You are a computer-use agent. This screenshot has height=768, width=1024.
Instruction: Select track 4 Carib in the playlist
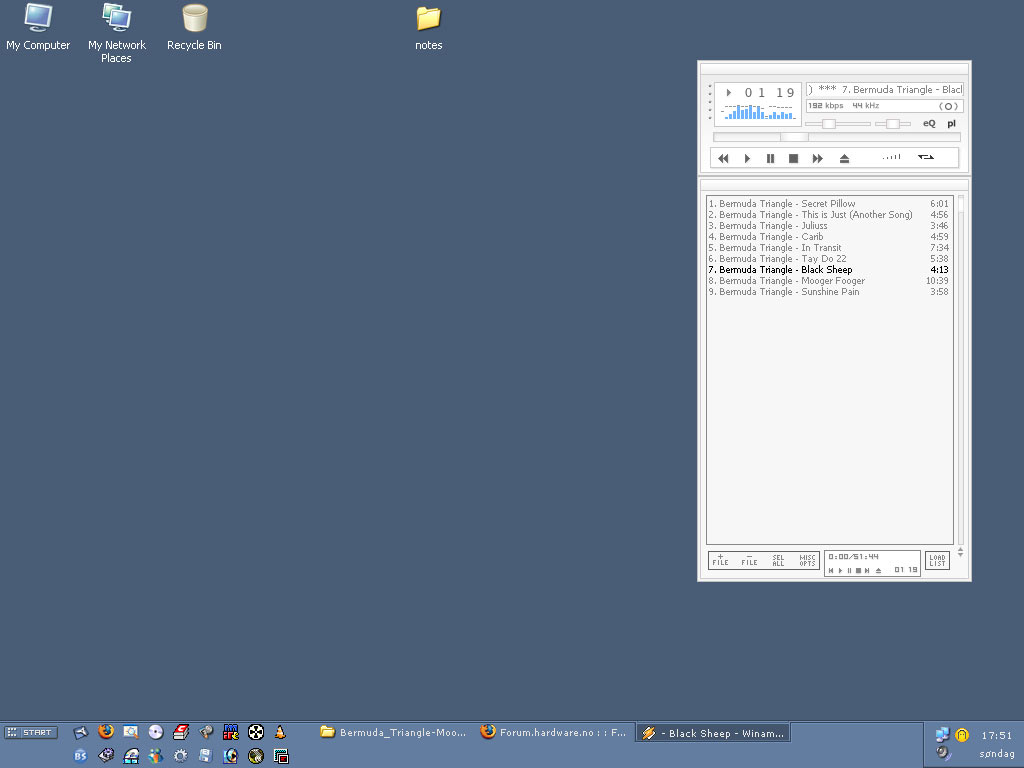(x=829, y=237)
